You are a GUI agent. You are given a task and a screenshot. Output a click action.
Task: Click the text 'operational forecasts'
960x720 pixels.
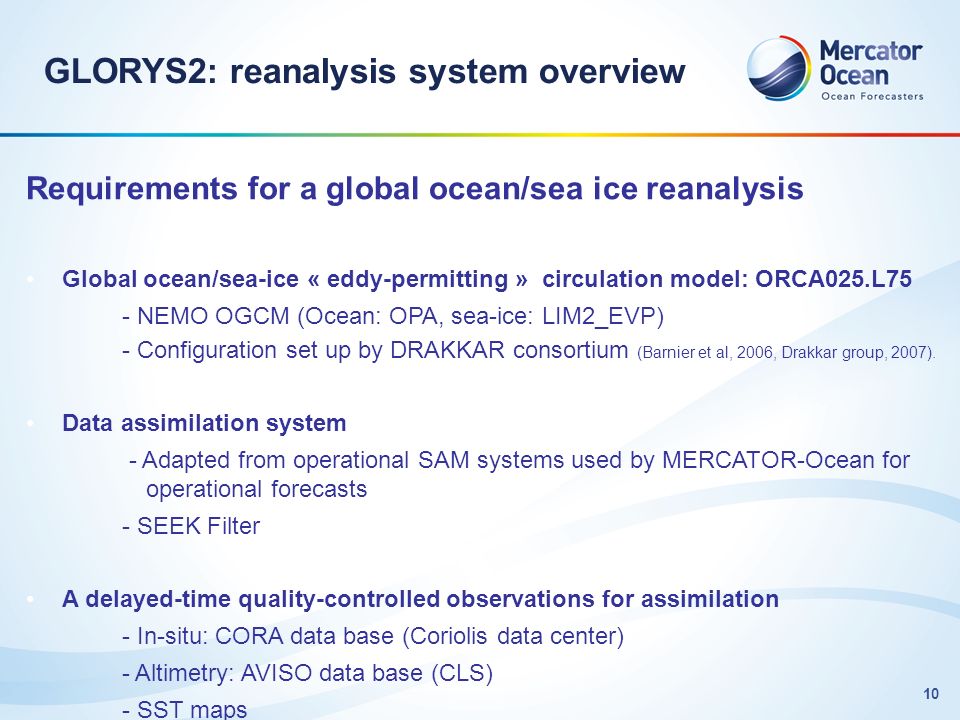pos(257,489)
